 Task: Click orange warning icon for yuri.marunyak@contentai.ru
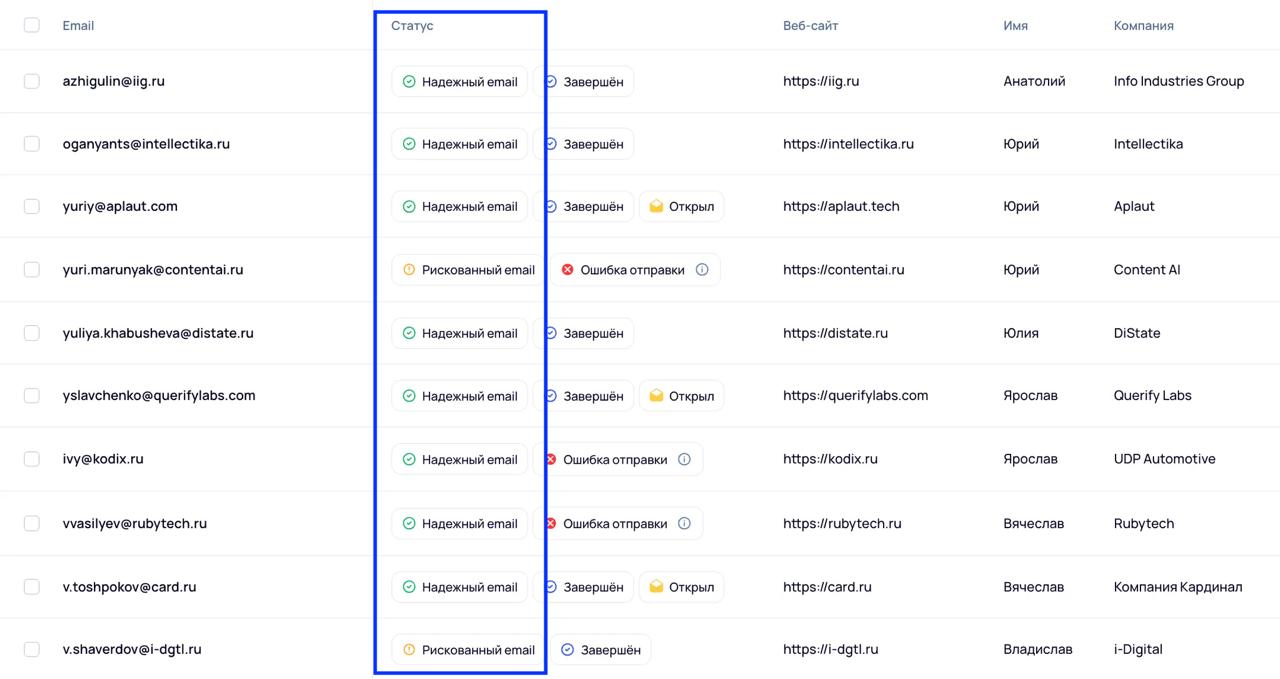(409, 270)
